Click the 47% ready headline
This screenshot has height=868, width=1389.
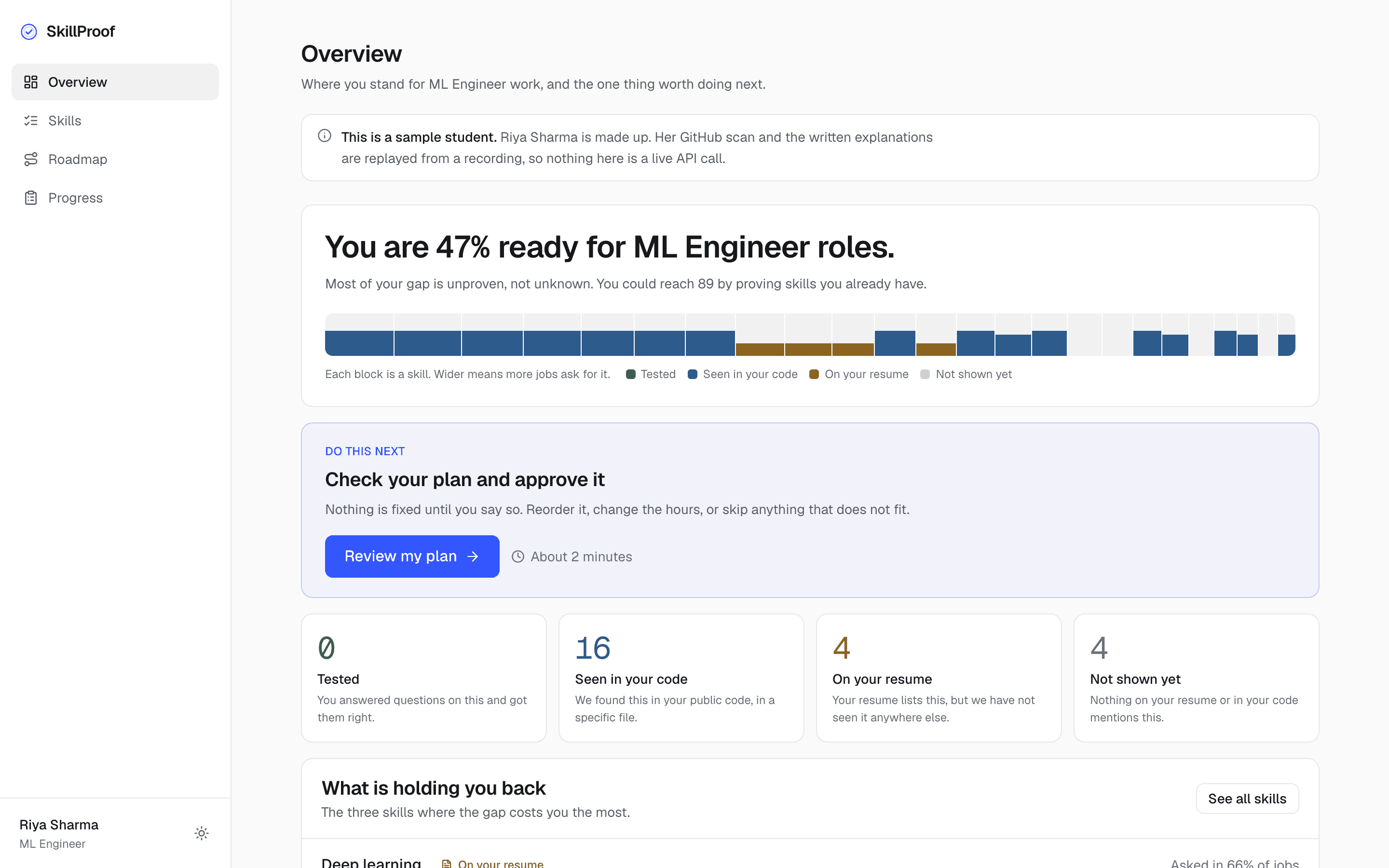[610, 247]
